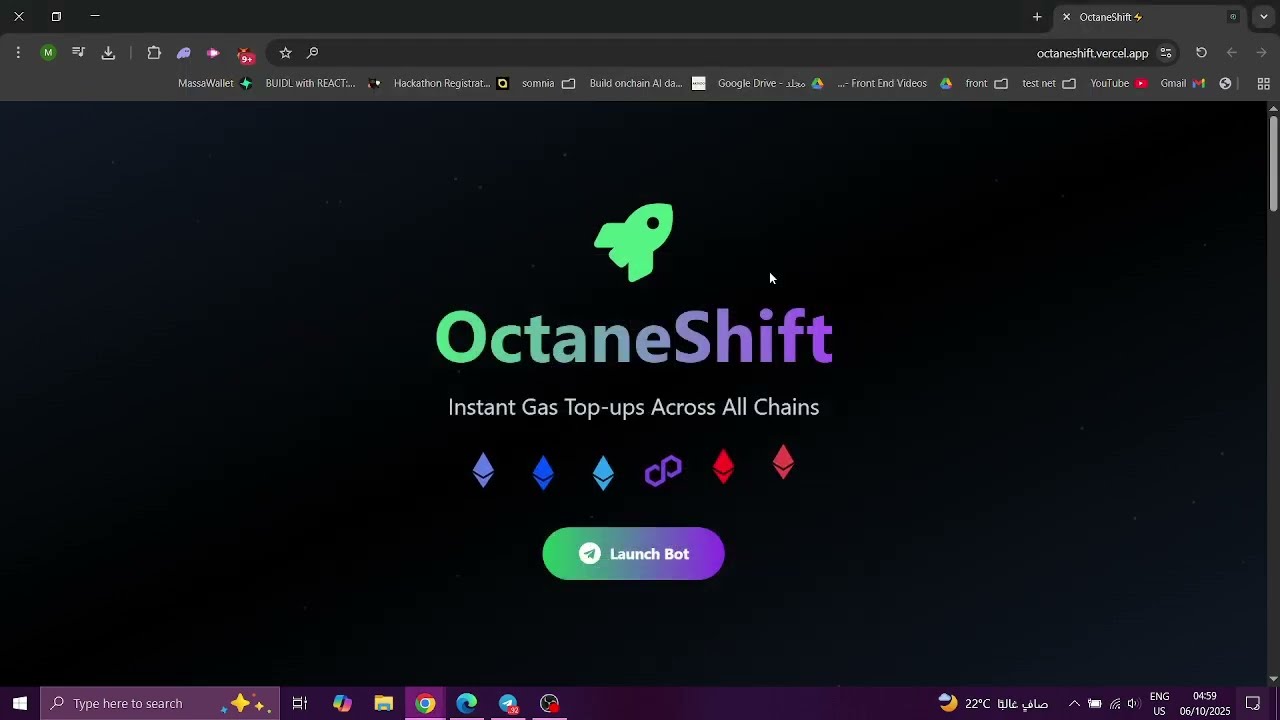Open the extension with the 9+ badge

tap(246, 55)
